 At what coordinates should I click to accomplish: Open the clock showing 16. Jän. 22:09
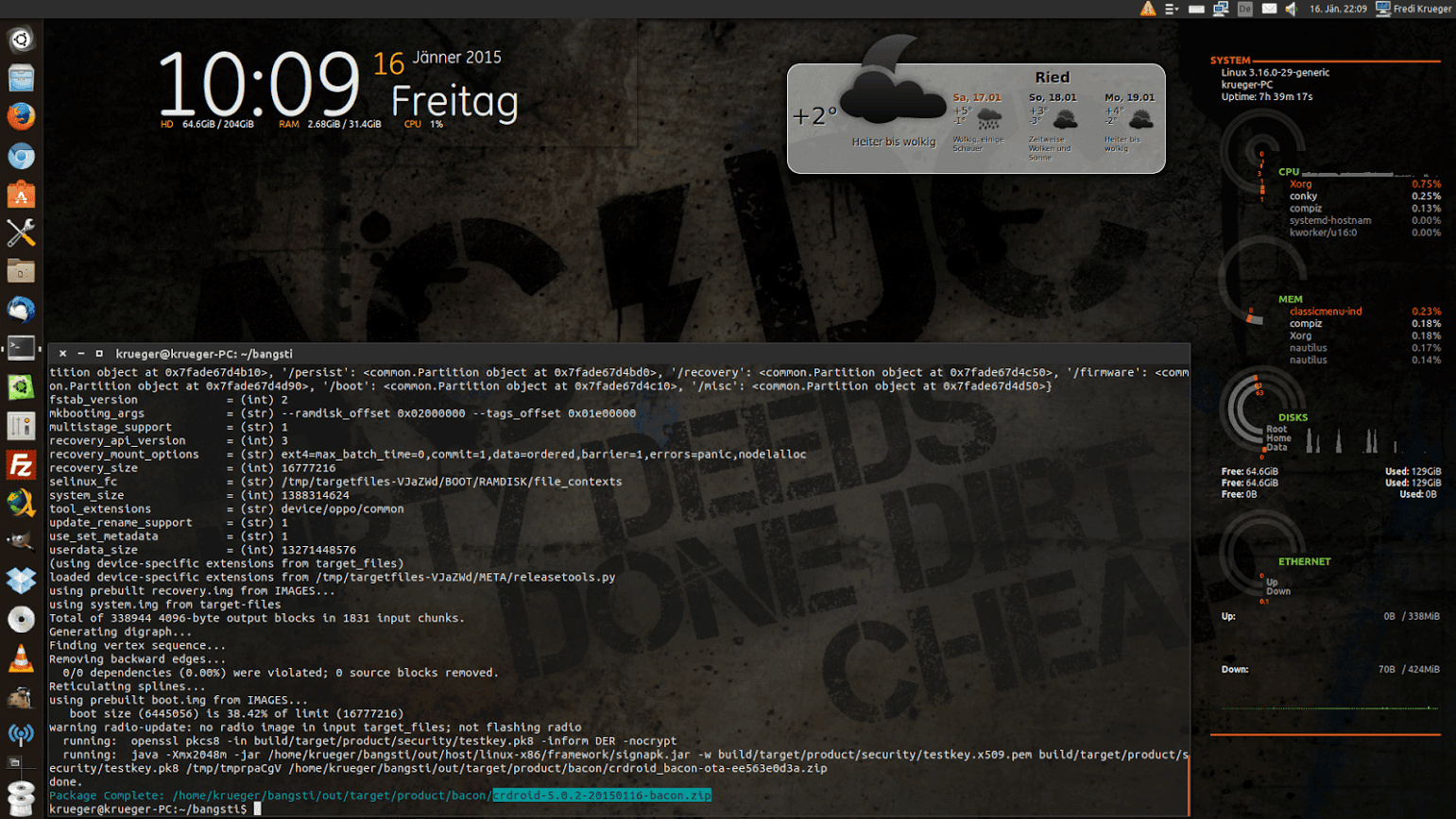pyautogui.click(x=1338, y=9)
